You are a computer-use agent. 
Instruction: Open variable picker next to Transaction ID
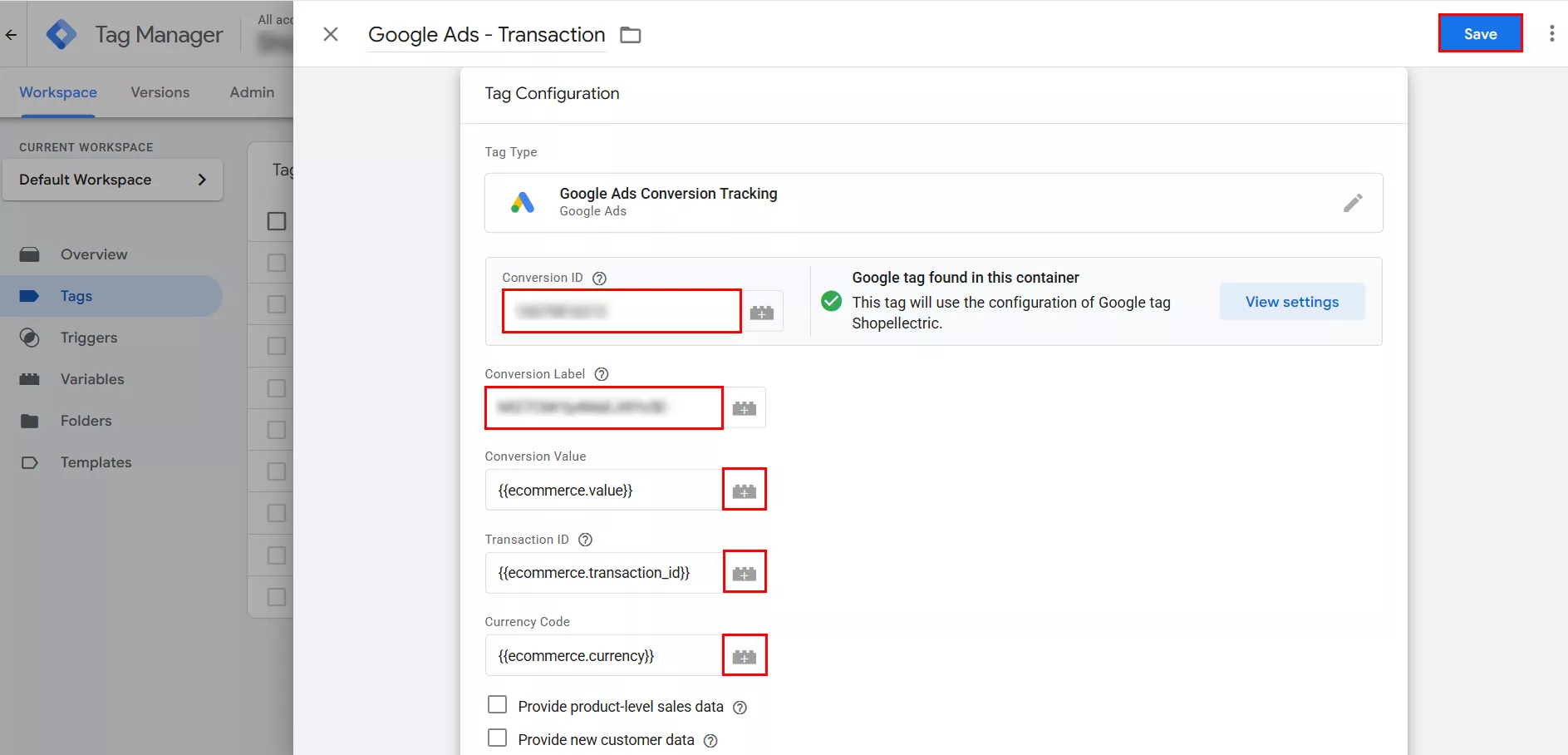pos(744,573)
